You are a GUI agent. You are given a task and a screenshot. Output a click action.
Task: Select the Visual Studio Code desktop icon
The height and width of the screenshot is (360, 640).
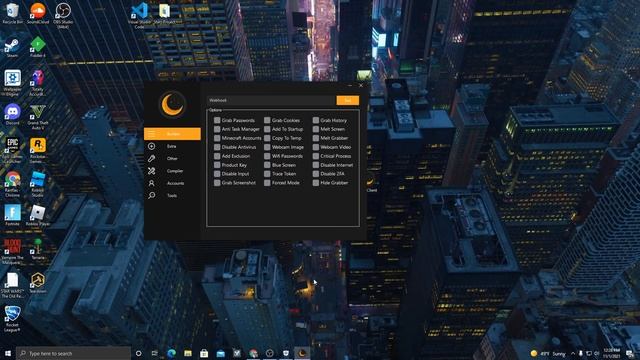(139, 16)
